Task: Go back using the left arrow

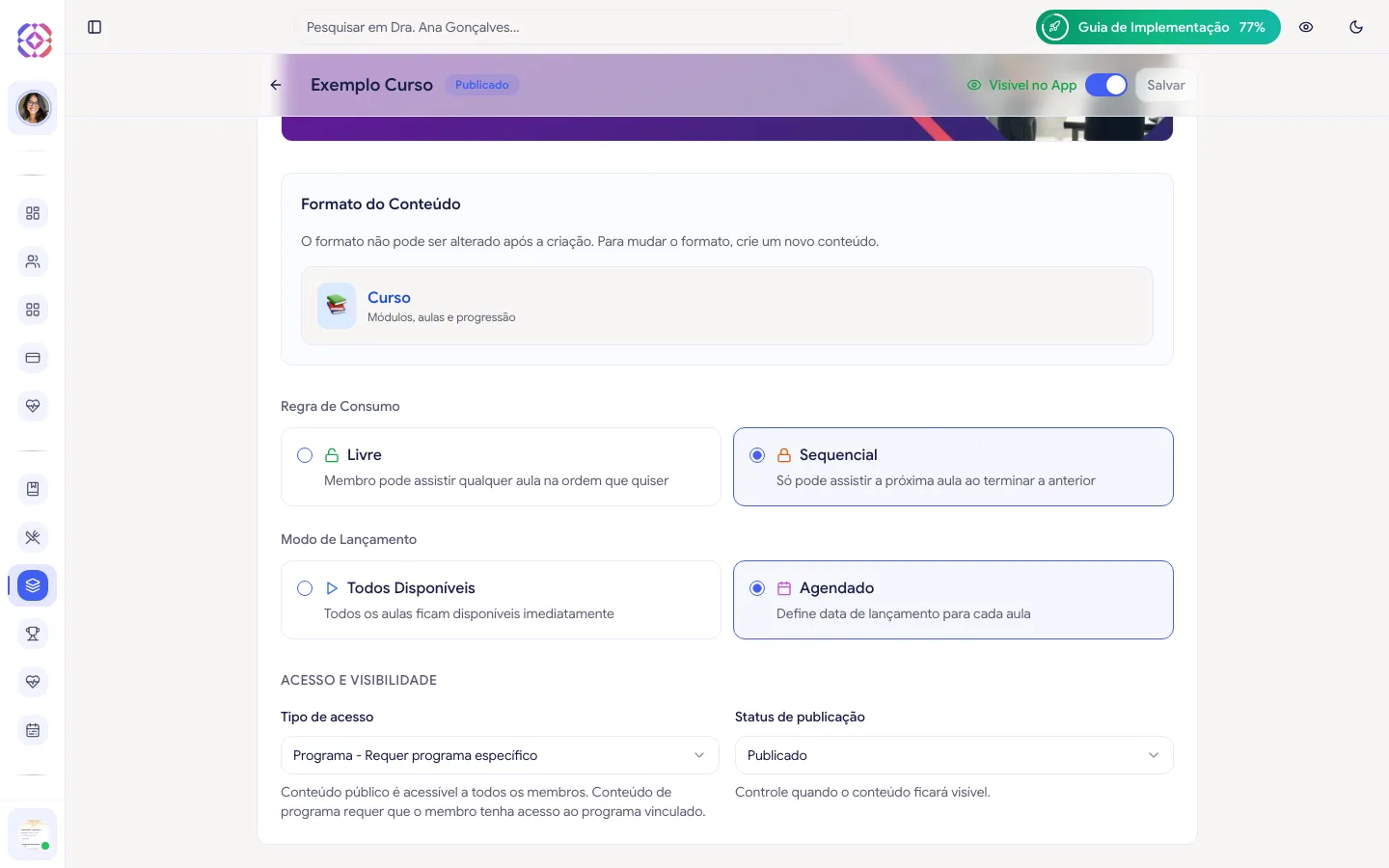Action: 276,85
